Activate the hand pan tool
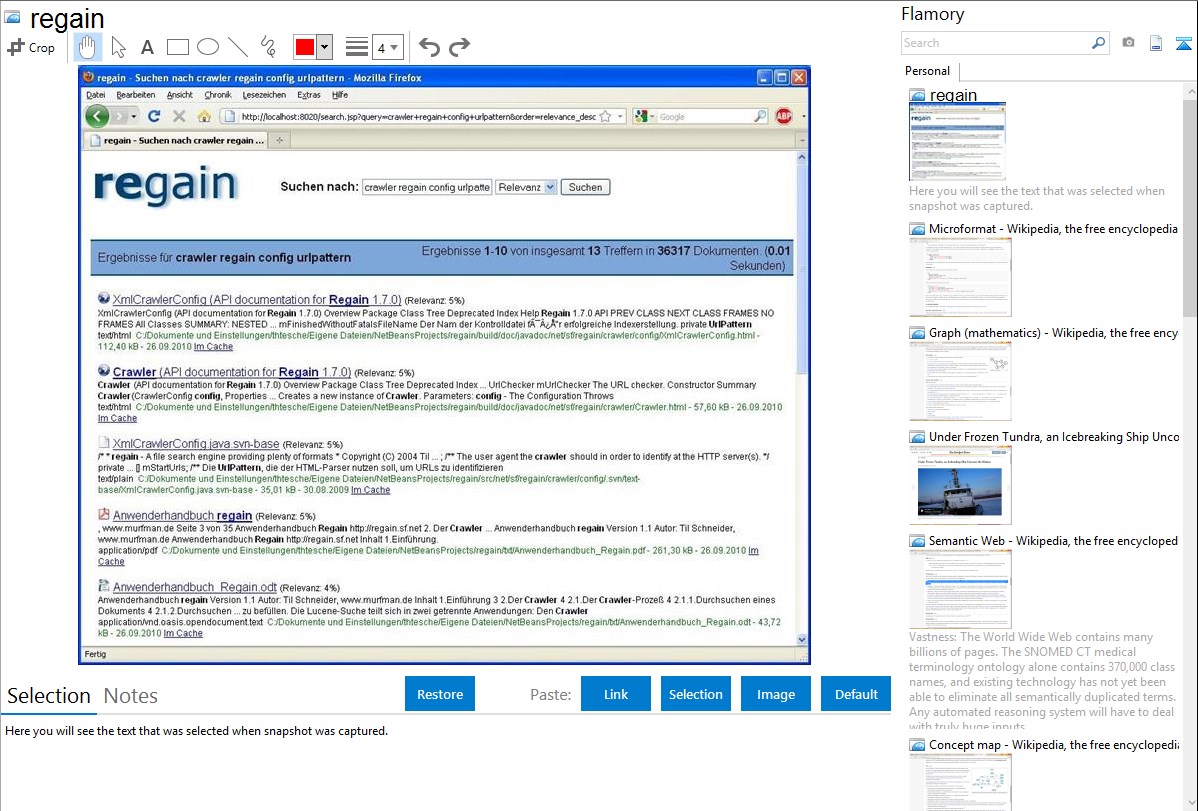 pos(88,47)
